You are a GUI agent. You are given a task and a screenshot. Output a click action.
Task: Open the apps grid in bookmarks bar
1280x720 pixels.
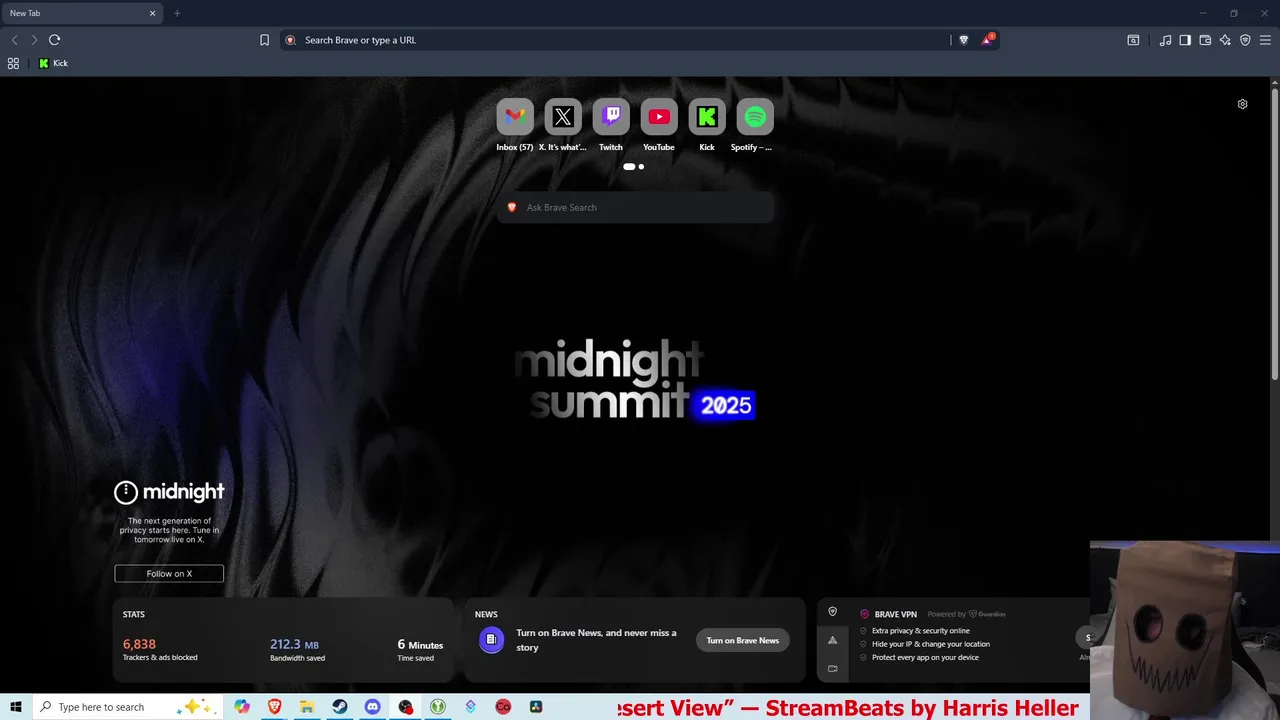tap(13, 63)
